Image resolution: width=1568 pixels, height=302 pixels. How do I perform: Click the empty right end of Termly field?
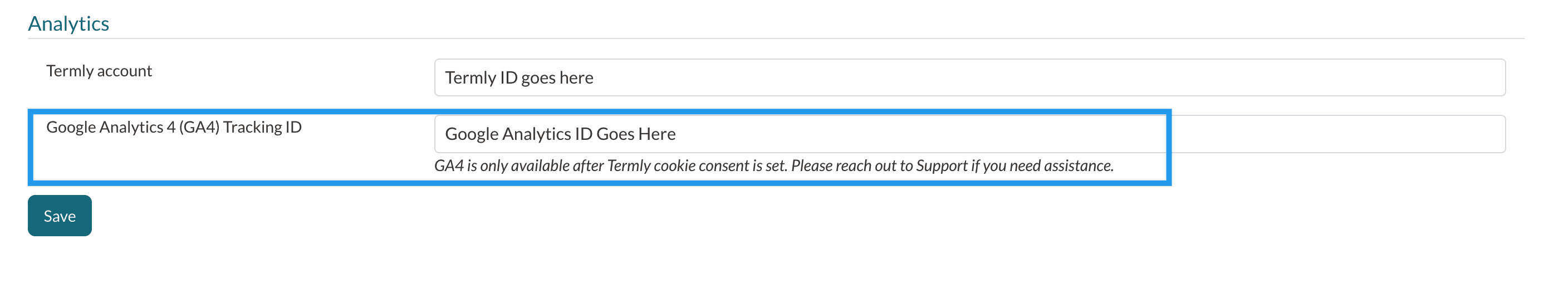click(1461, 77)
